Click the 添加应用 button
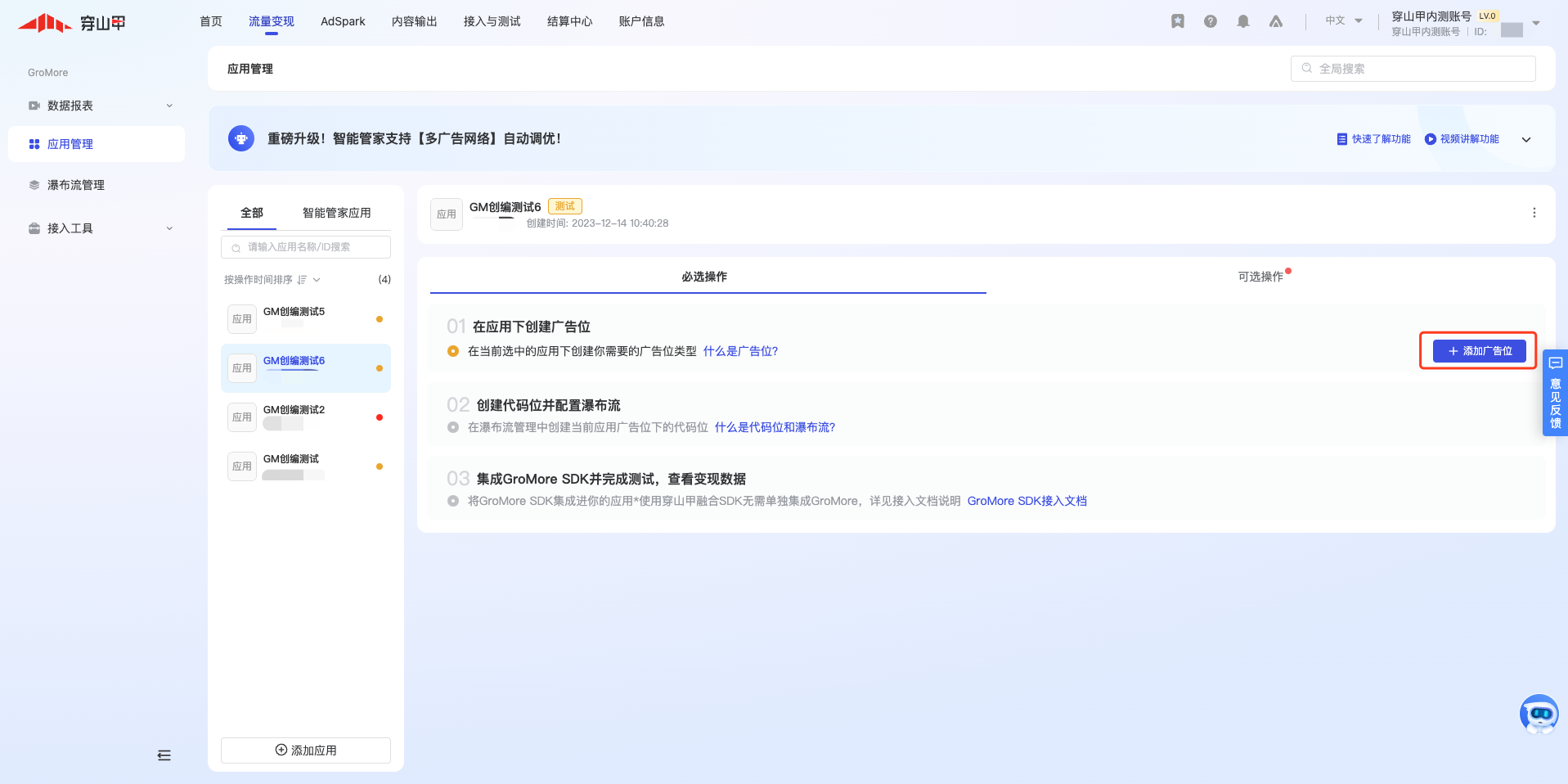 coord(306,750)
